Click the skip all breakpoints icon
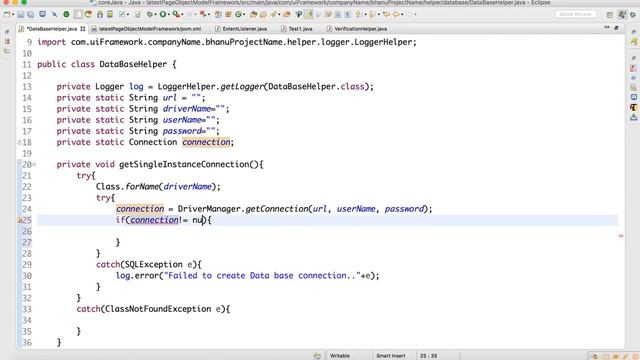Image resolution: width=640 pixels, height=360 pixels. click(54, 14)
